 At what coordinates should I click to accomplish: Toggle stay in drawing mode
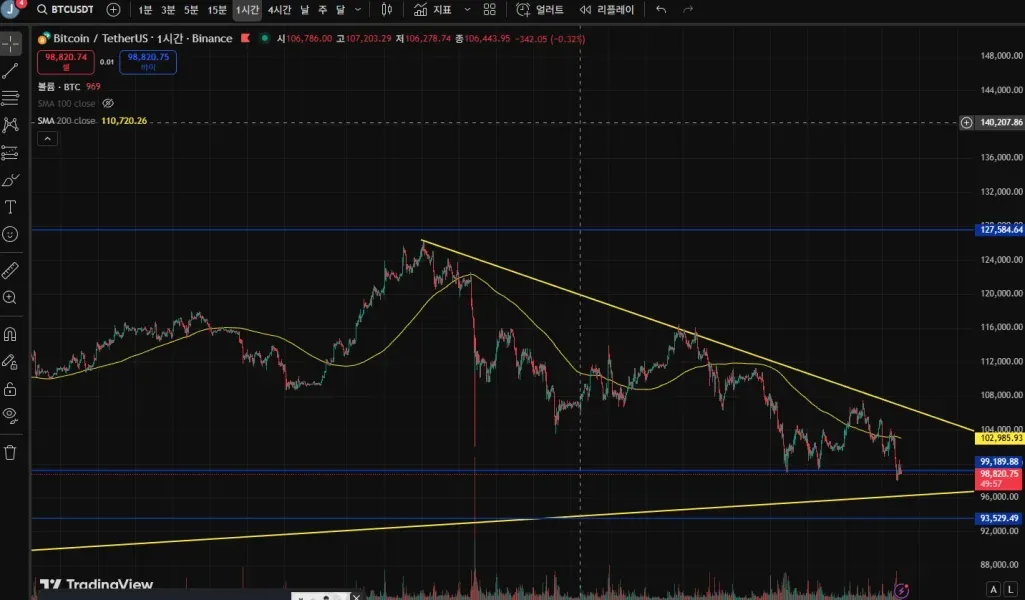[10, 361]
